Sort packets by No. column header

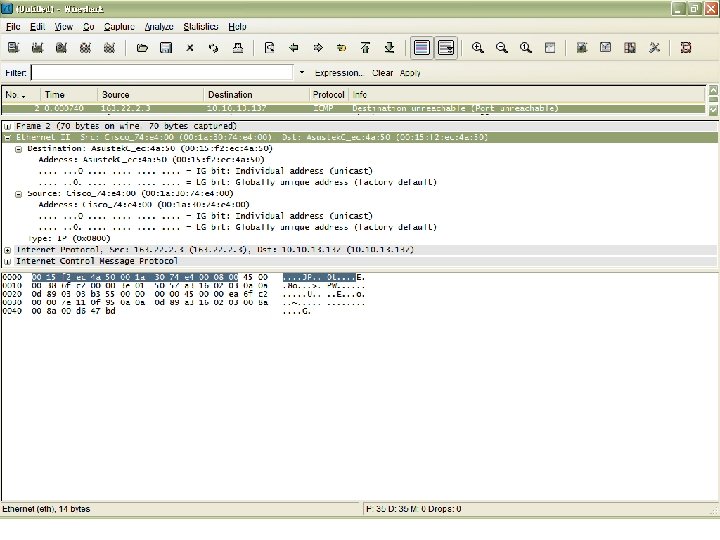[x=21, y=95]
